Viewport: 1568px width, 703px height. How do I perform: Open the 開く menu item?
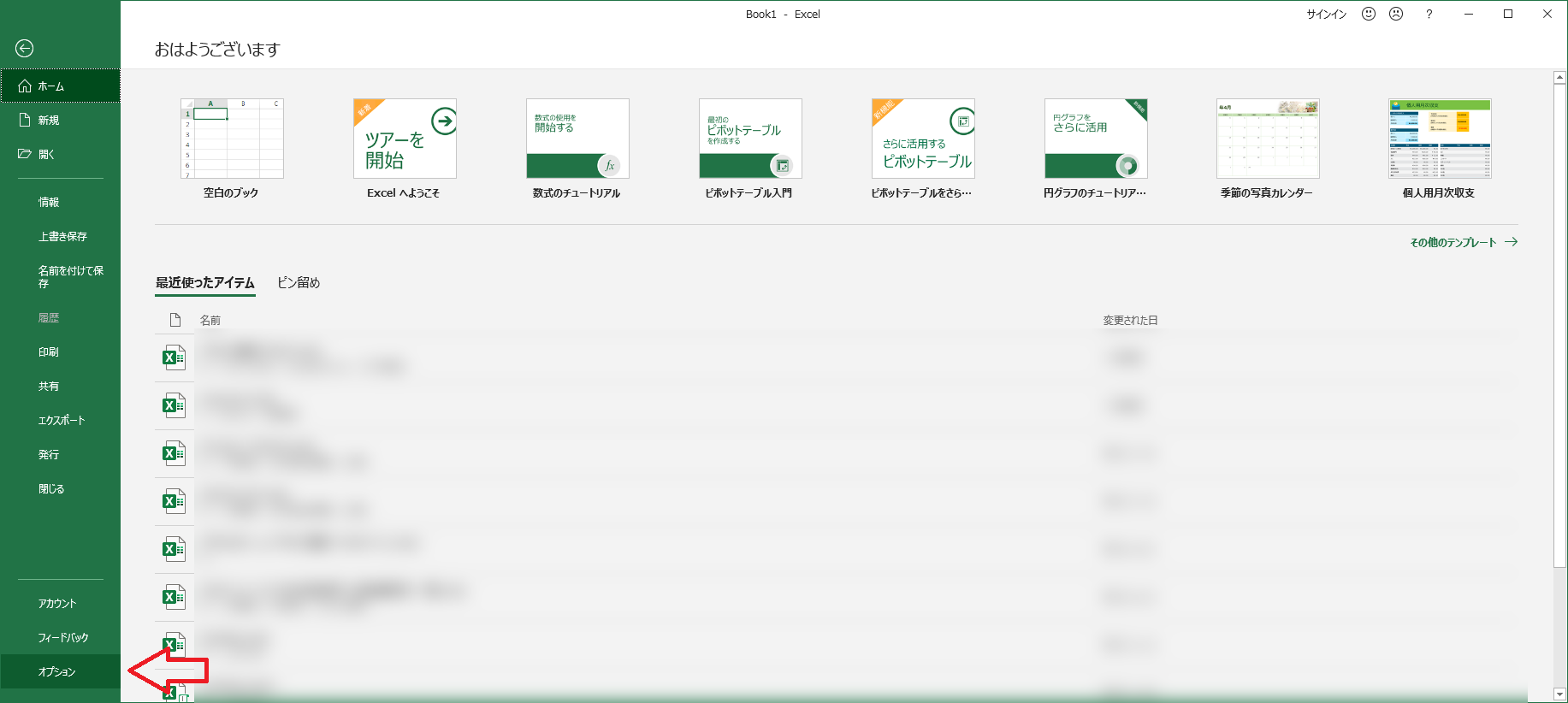coord(60,154)
